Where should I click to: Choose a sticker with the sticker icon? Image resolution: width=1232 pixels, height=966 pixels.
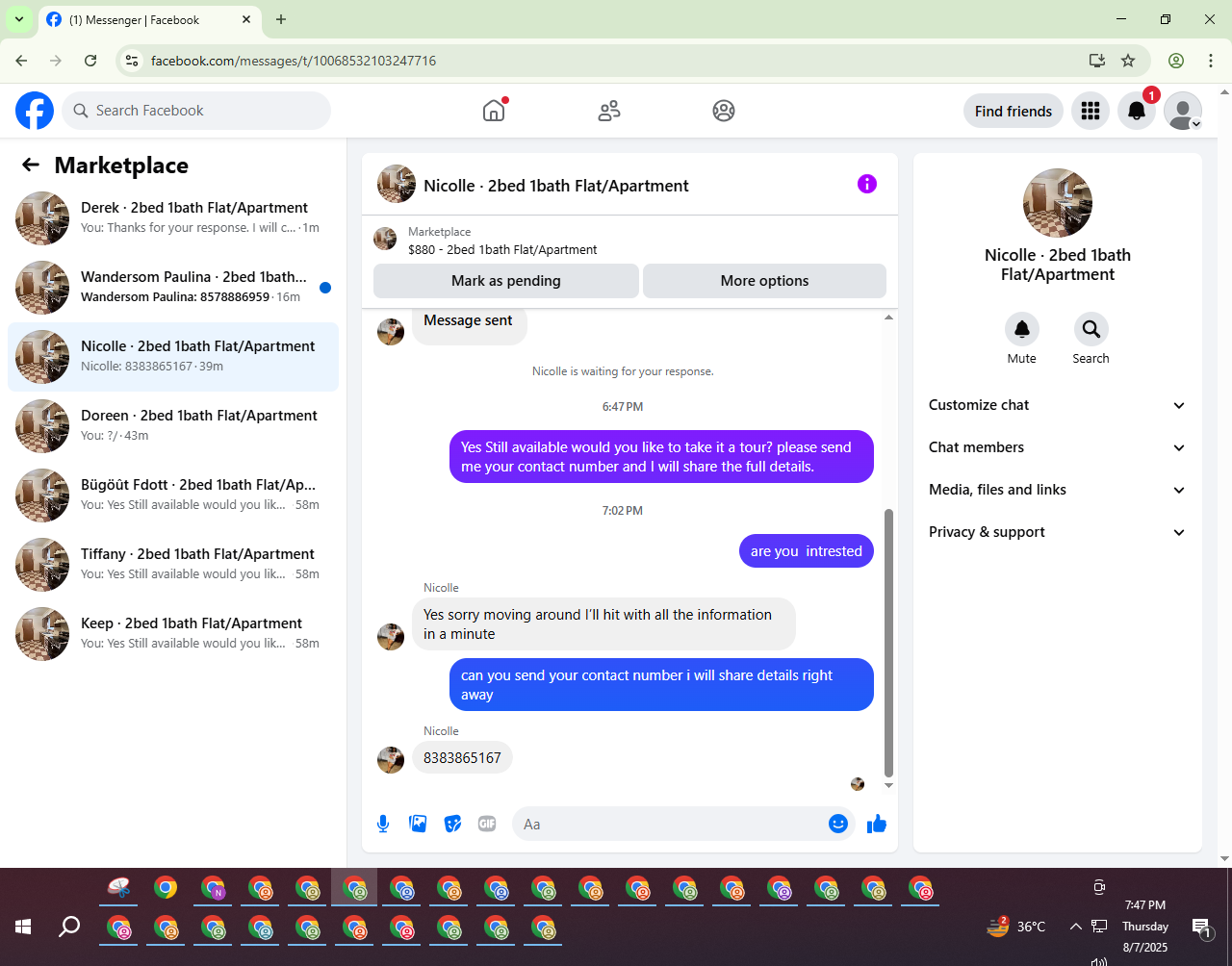click(452, 824)
